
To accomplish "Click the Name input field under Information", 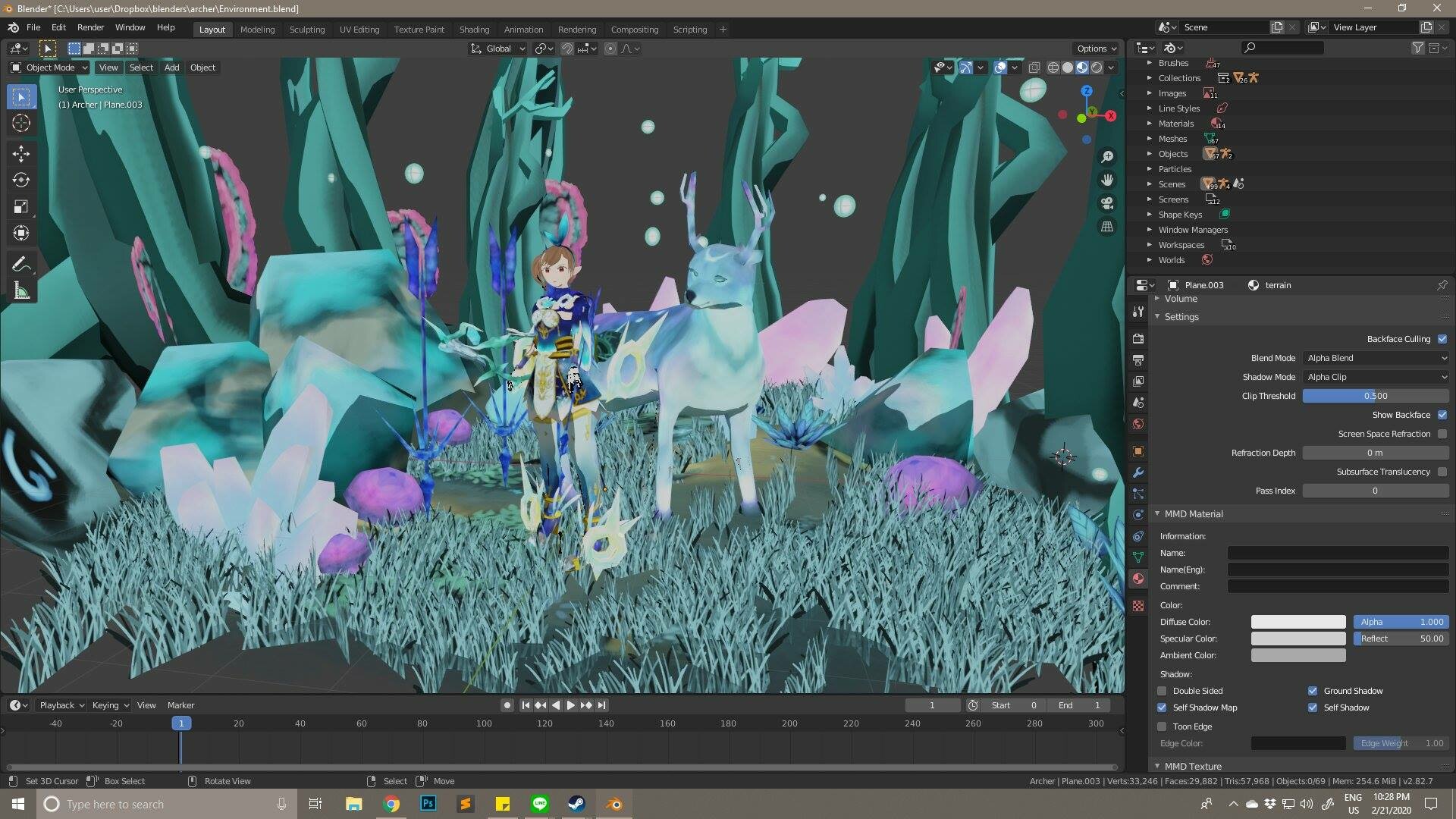I will coord(1338,553).
